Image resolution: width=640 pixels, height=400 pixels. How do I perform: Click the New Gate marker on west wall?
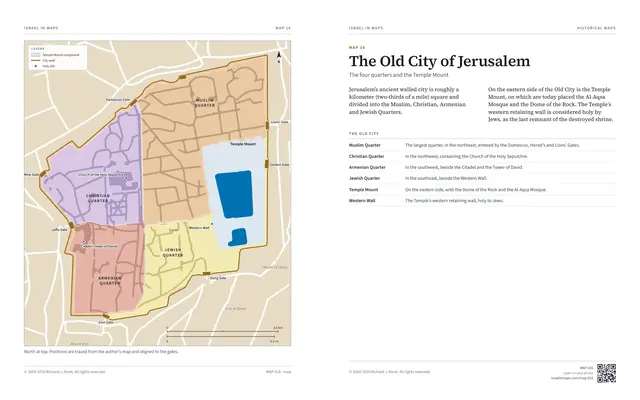43,174
